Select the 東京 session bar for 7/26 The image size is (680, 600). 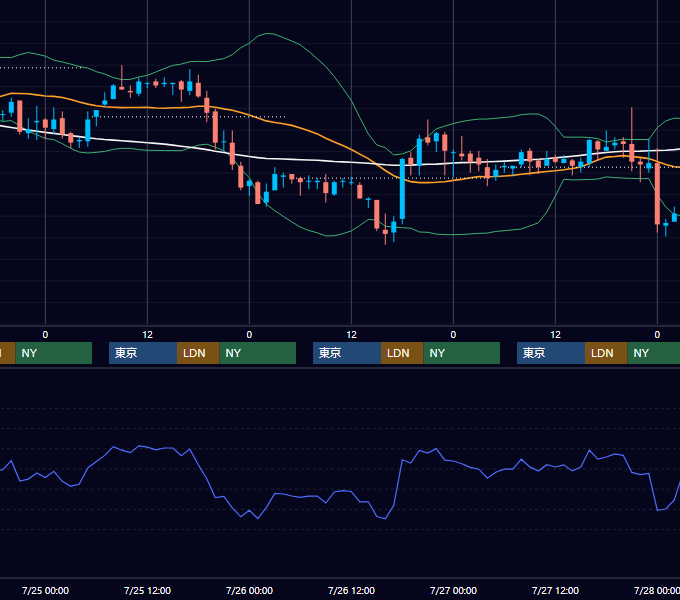tap(347, 353)
